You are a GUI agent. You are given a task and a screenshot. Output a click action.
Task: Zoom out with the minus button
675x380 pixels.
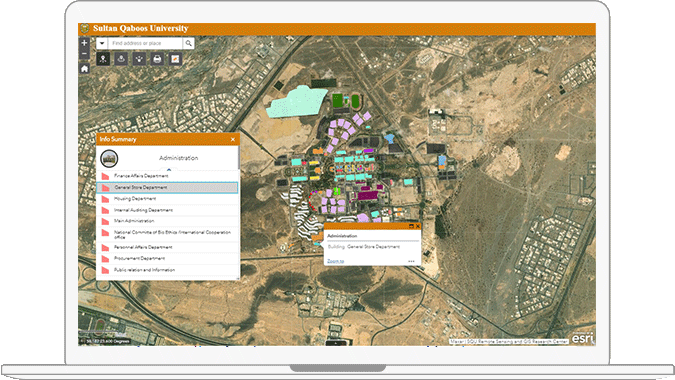pyautogui.click(x=84, y=54)
